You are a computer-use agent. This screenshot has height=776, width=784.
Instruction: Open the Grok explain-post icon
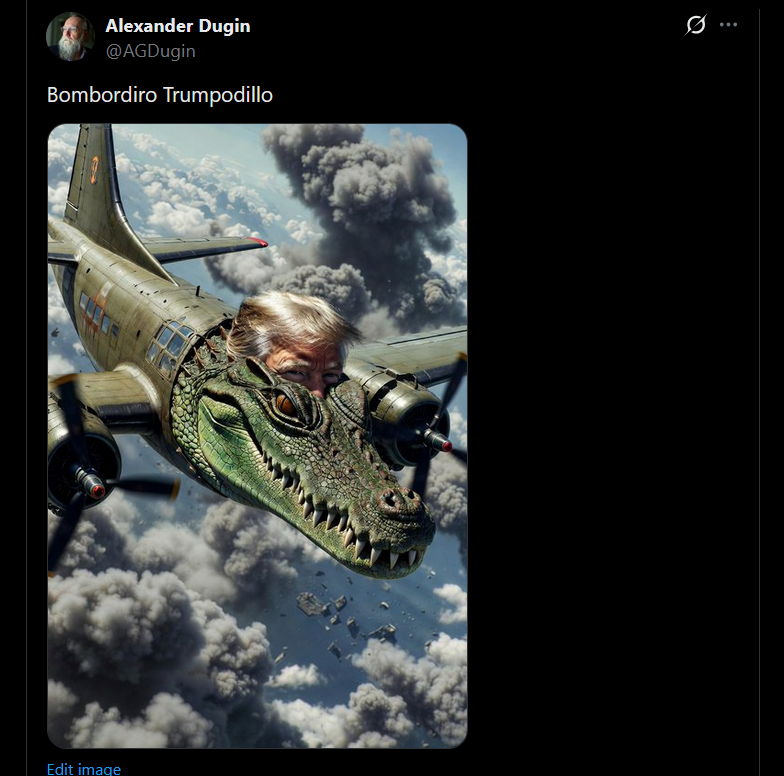(x=696, y=24)
